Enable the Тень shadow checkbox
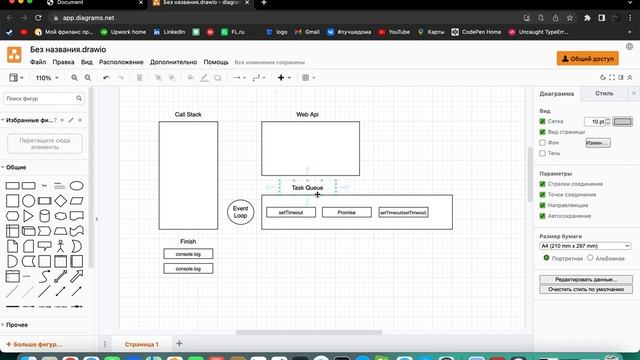Viewport: 640px width, 360px height. [x=542, y=153]
